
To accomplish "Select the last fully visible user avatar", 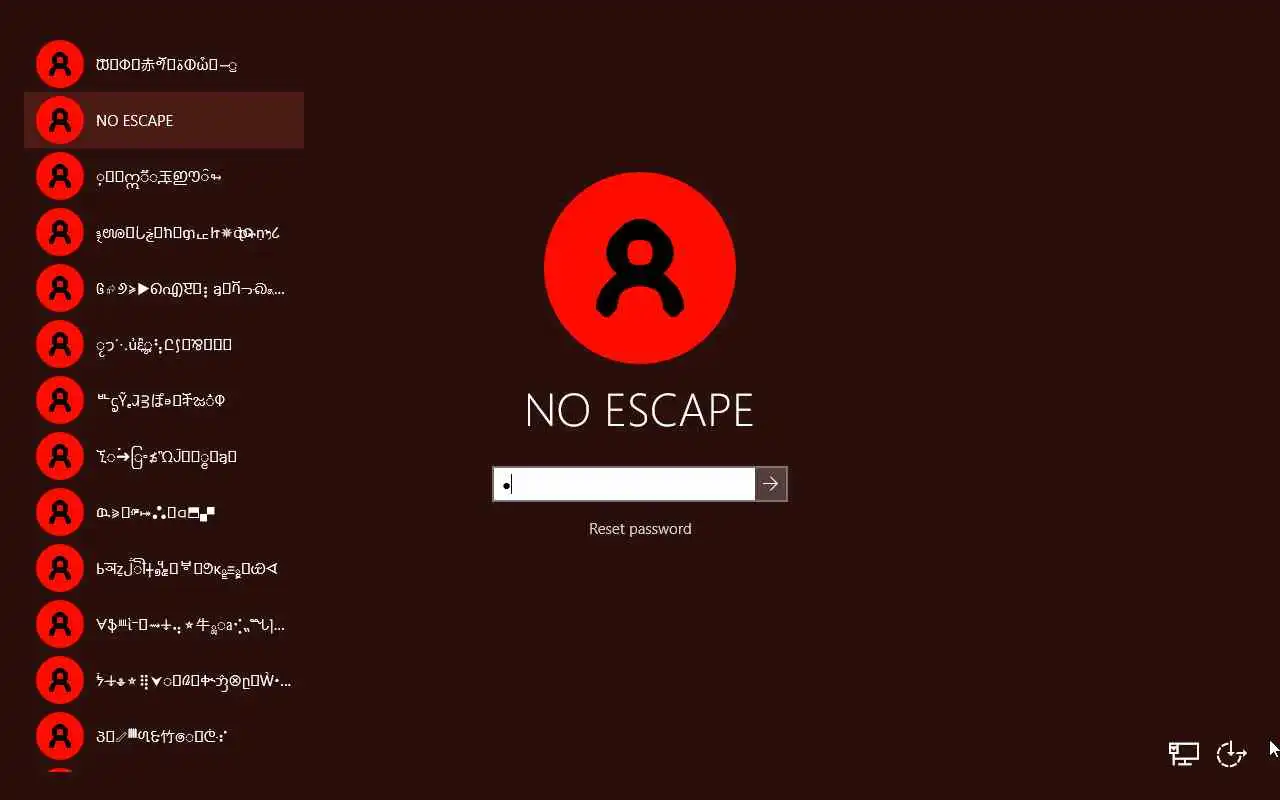I will (x=60, y=736).
